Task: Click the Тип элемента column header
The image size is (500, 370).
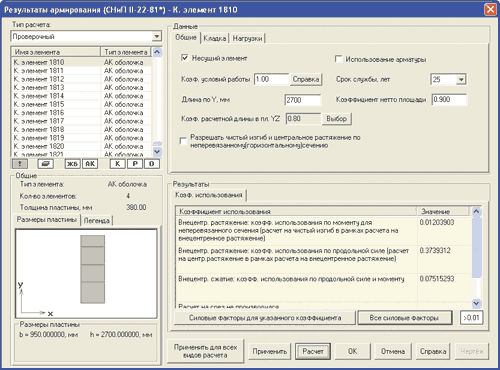Action: click(x=126, y=52)
